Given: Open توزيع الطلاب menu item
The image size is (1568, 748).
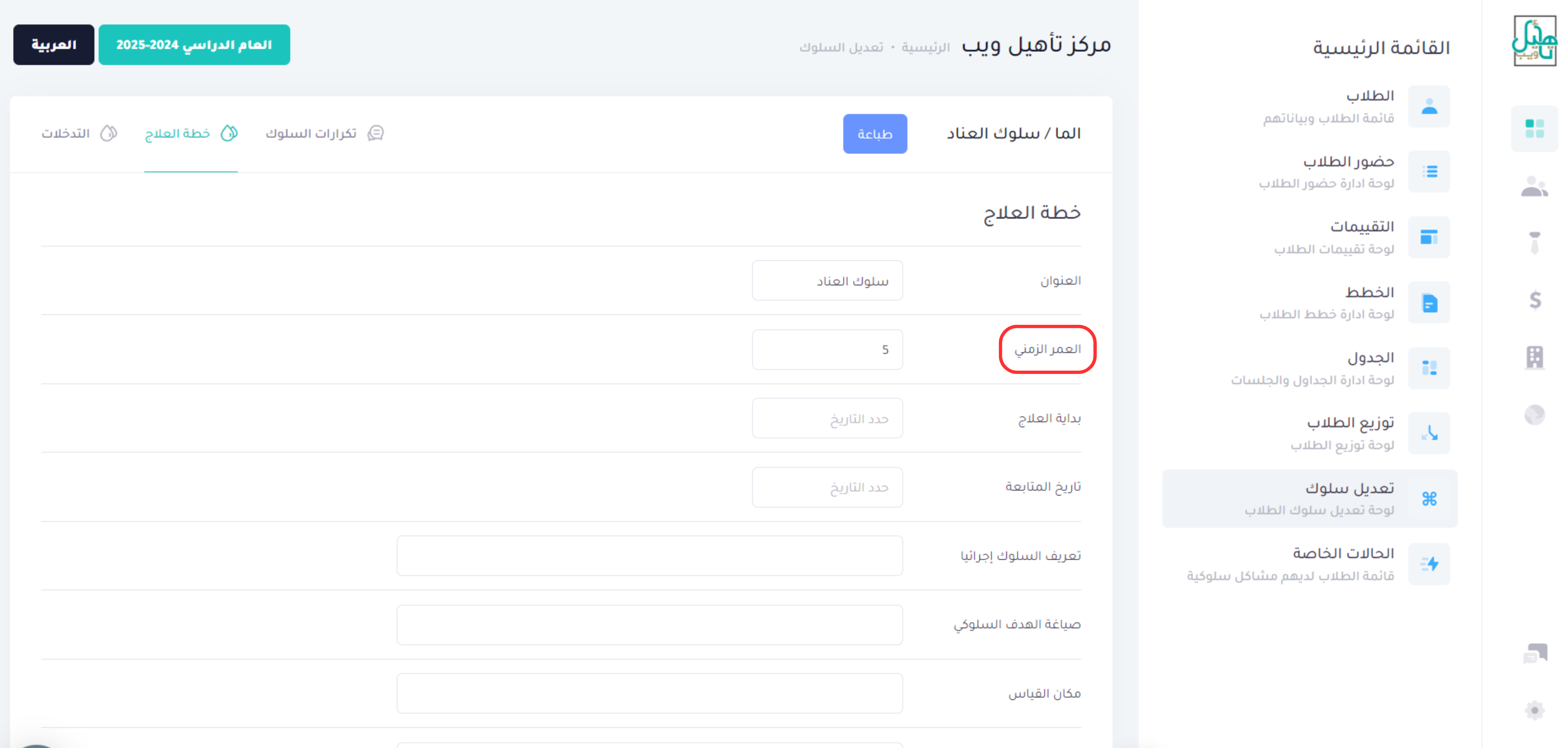Looking at the screenshot, I should tap(1310, 433).
